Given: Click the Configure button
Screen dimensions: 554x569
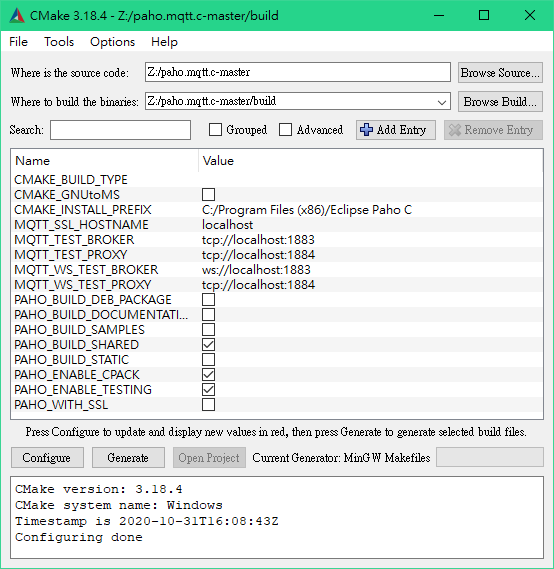Looking at the screenshot, I should click(47, 458).
